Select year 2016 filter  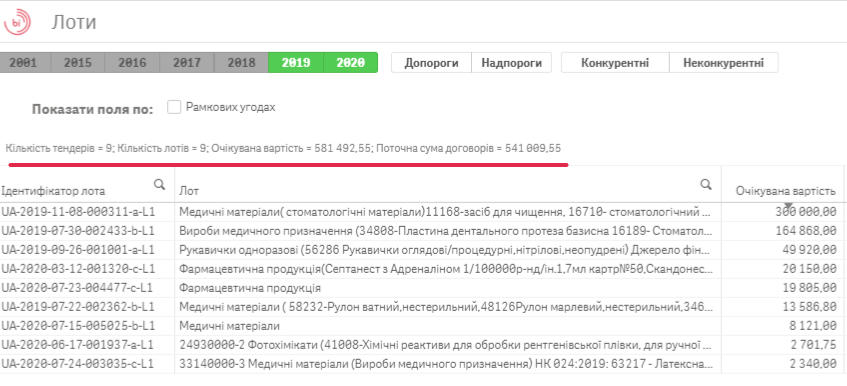(132, 63)
